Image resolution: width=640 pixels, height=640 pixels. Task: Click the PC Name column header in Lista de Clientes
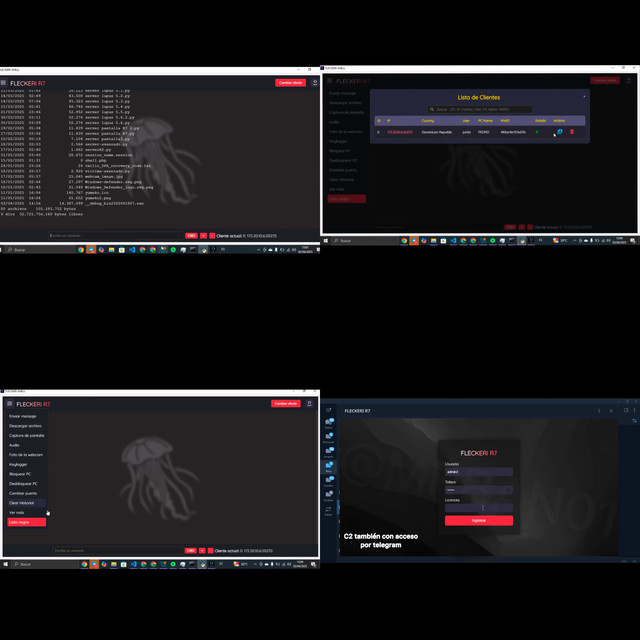point(485,121)
